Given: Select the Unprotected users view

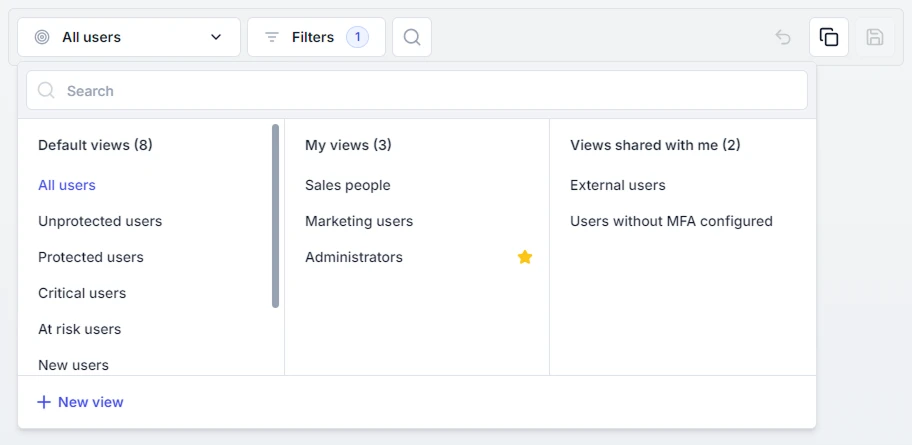Looking at the screenshot, I should [x=100, y=221].
